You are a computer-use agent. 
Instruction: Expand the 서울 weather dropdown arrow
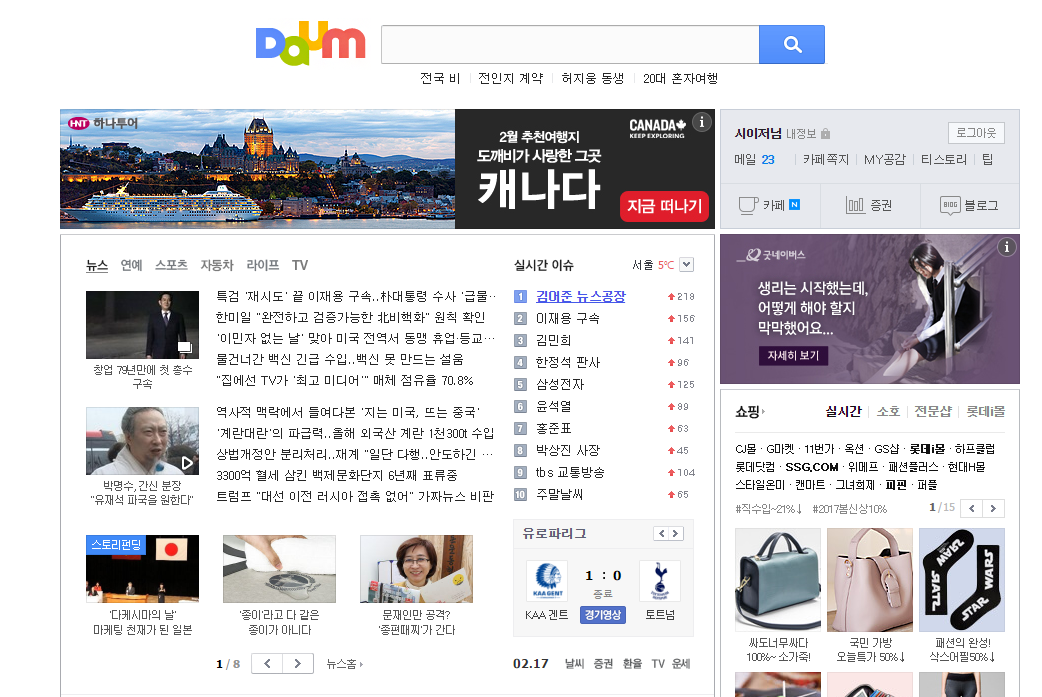coord(686,265)
